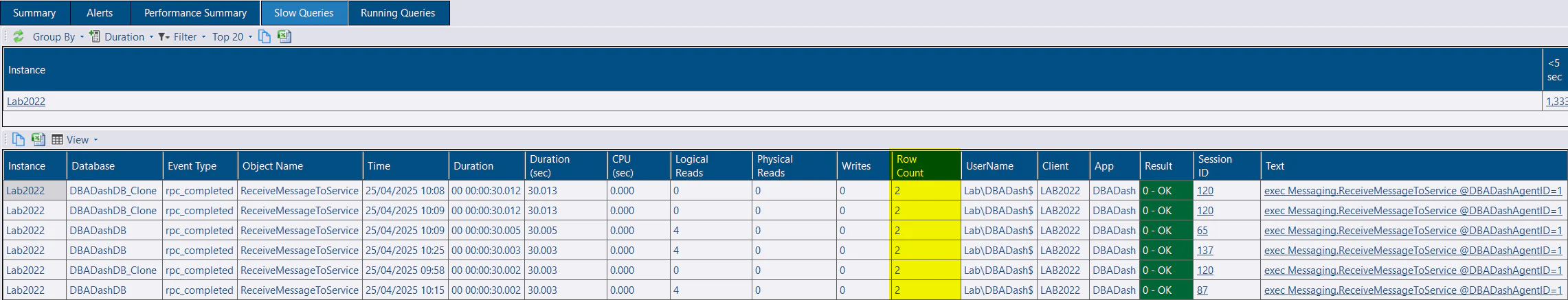Click the Physical Reads column header

click(x=794, y=165)
